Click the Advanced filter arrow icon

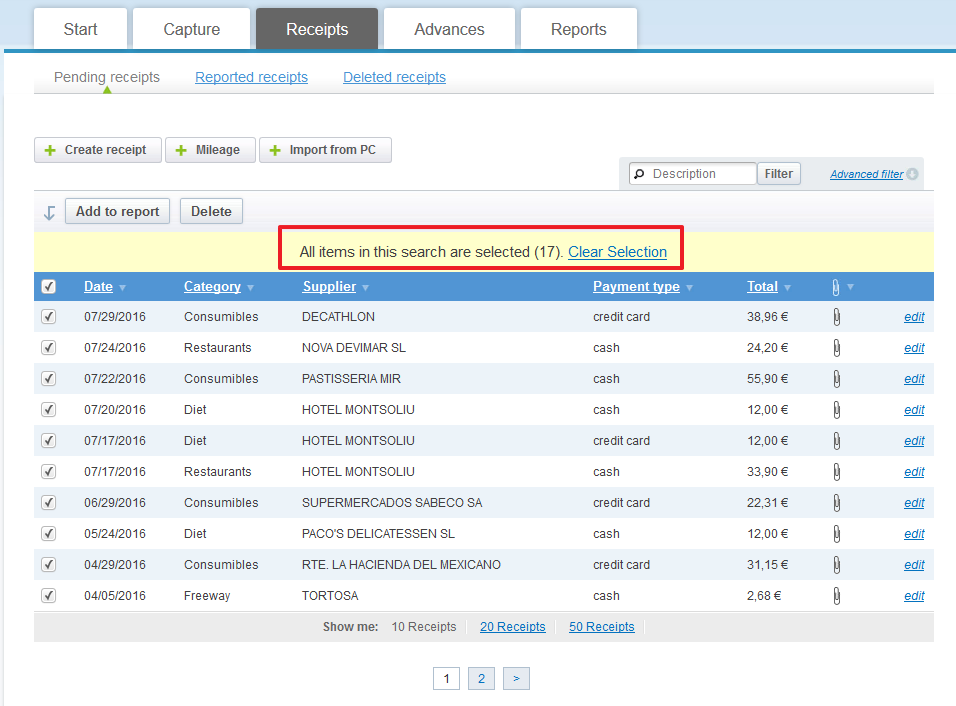point(912,174)
